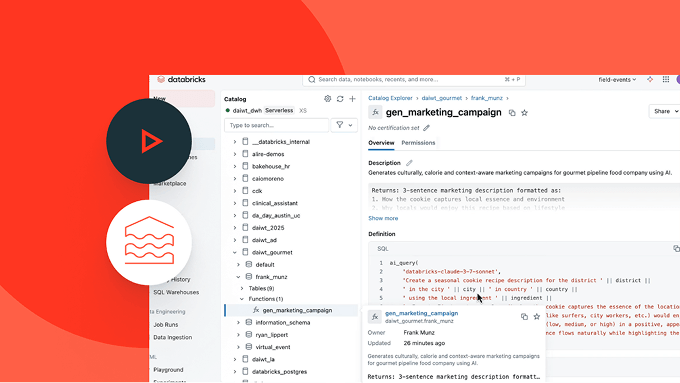Click the fx icon in hover card
Image resolution: width=680 pixels, height=383 pixels.
(x=374, y=317)
